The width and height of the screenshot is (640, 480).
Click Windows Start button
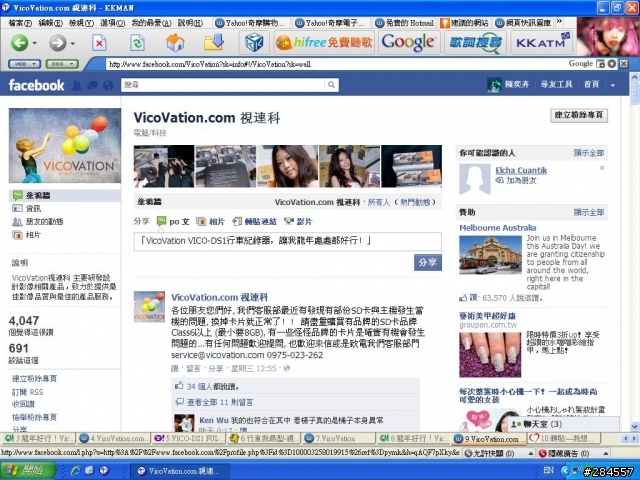pyautogui.click(x=28, y=470)
